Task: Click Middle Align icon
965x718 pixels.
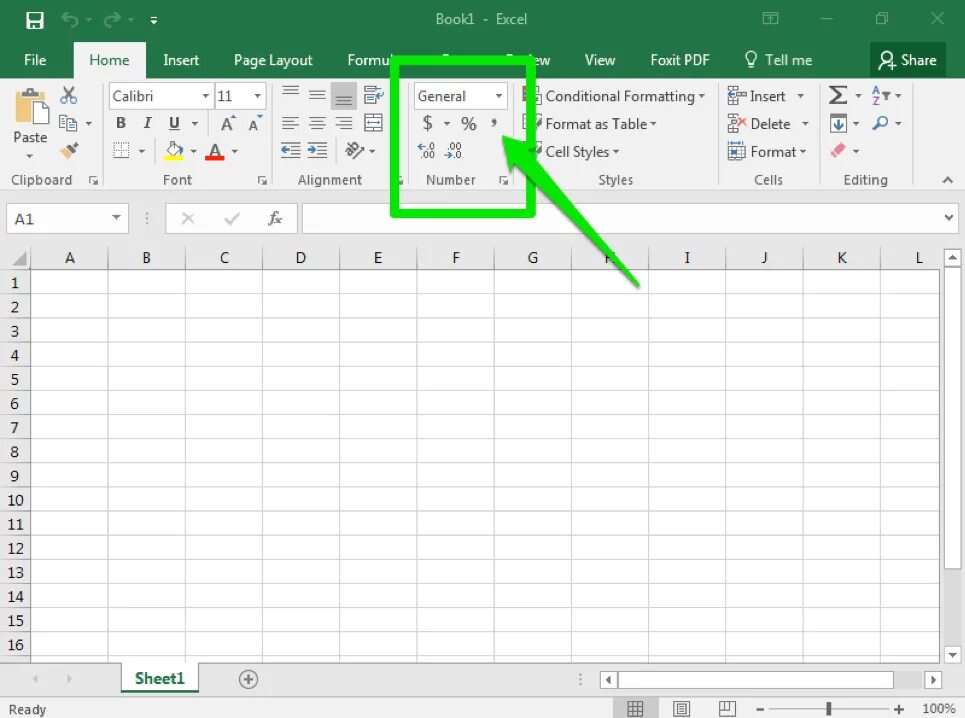Action: pyautogui.click(x=317, y=94)
